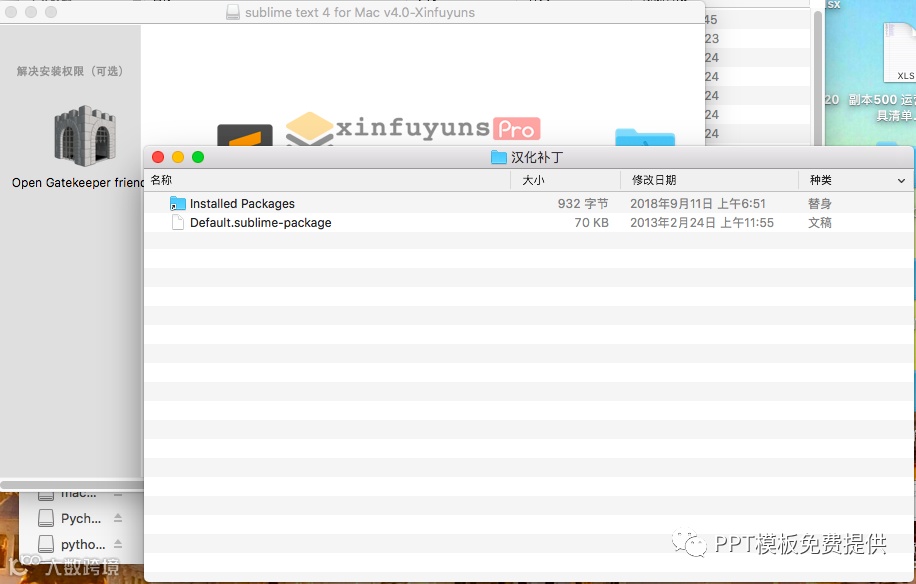Click the date 2013年2月24日 上午11:55
This screenshot has height=584, width=916.
pos(702,223)
